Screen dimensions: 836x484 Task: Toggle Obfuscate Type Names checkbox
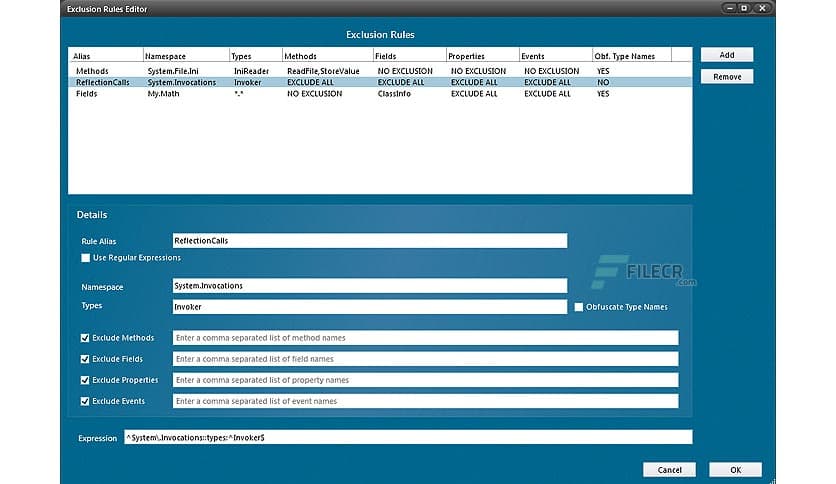(578, 307)
